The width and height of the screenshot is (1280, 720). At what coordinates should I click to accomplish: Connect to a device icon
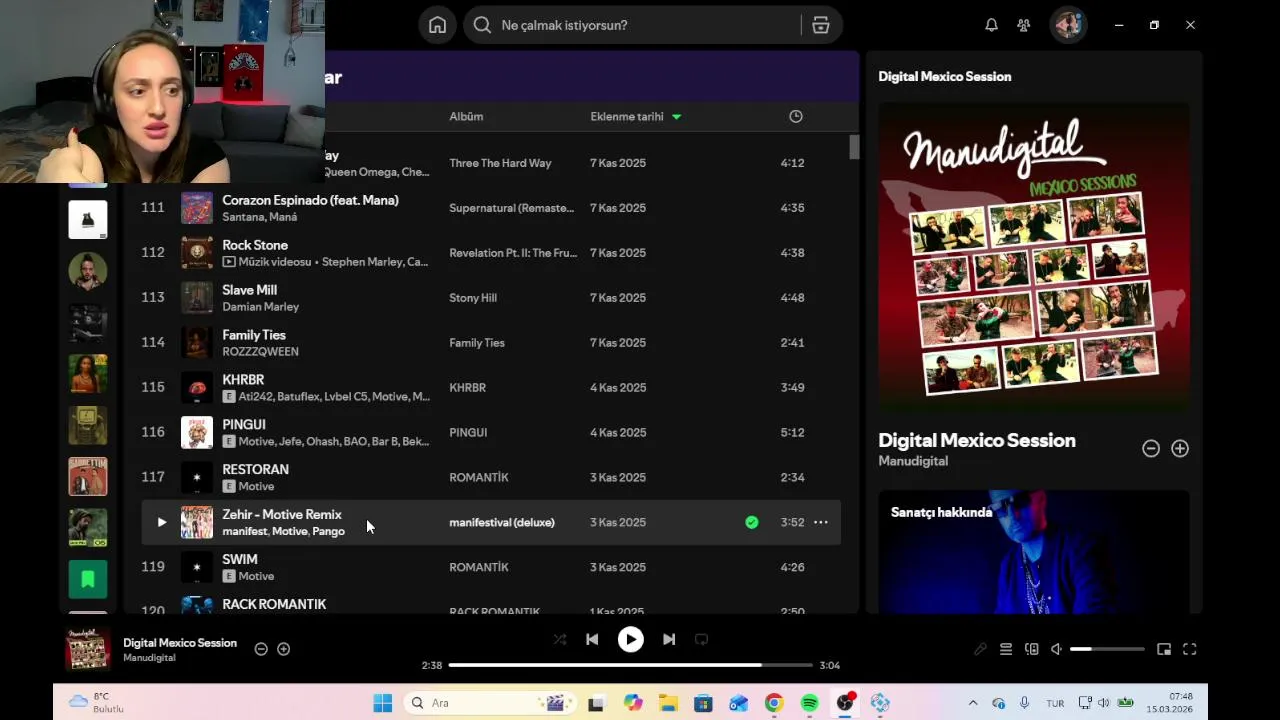[1032, 649]
